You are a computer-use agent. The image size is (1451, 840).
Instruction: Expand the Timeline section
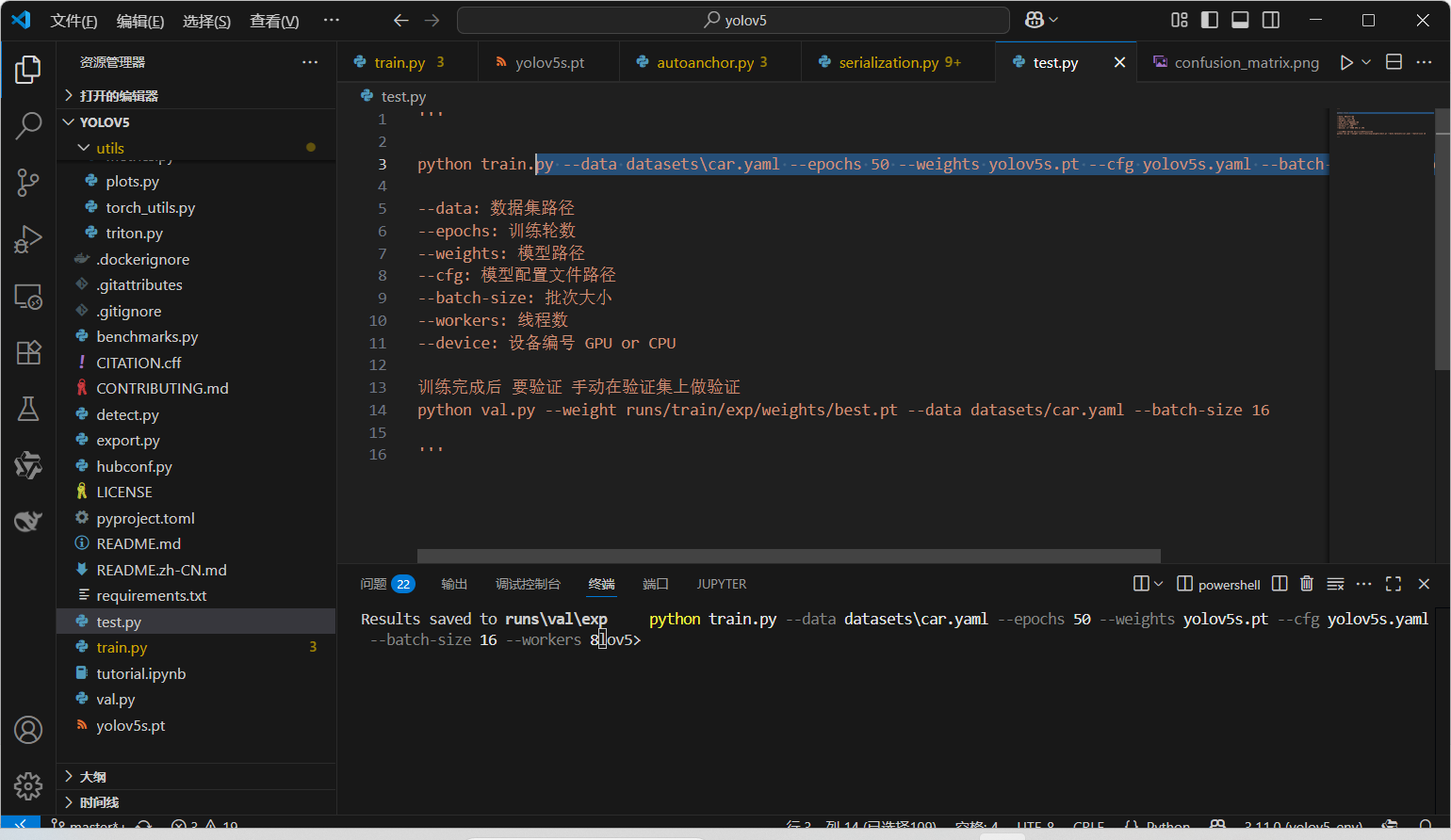196,802
